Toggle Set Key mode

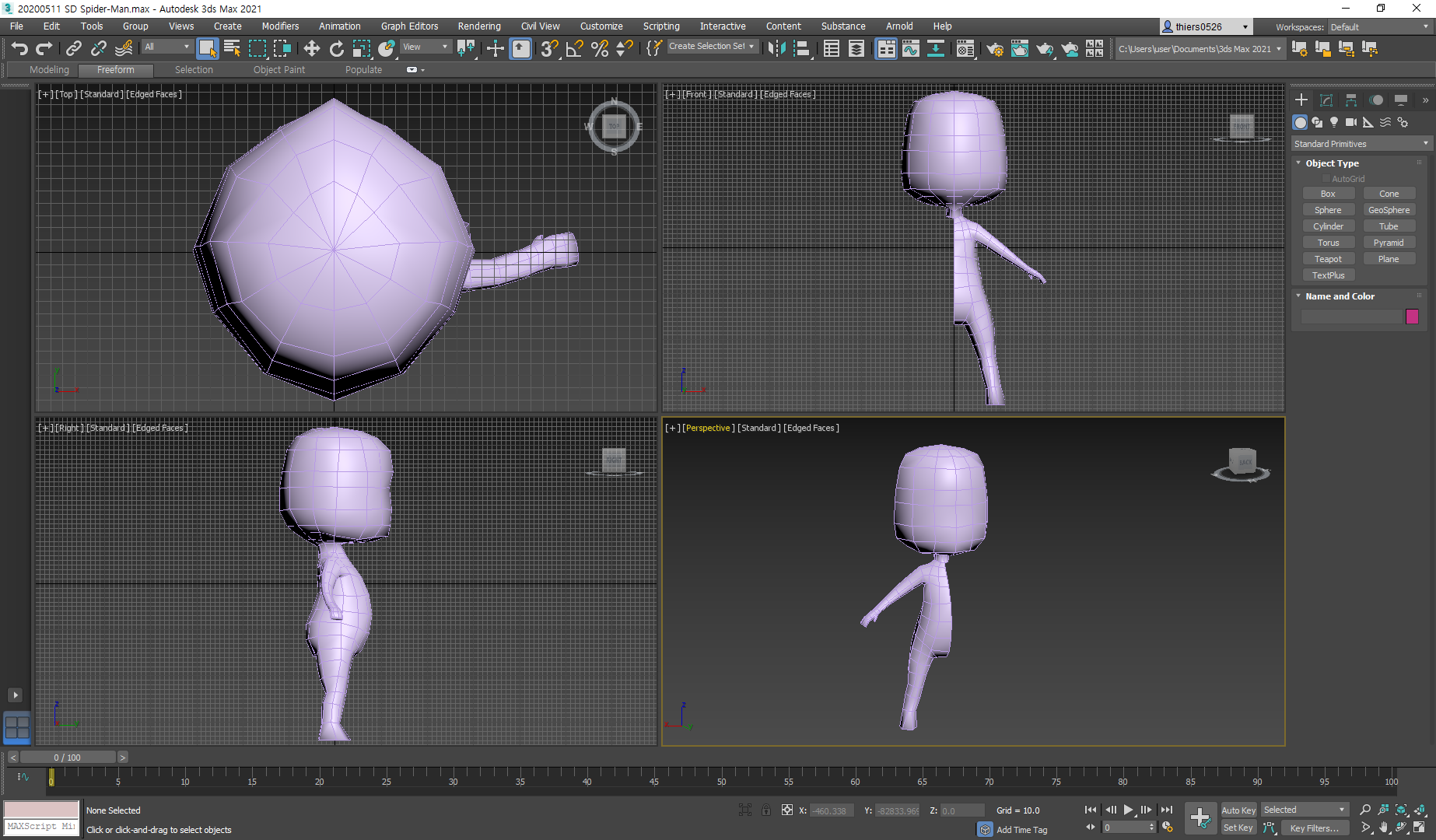(x=1238, y=828)
